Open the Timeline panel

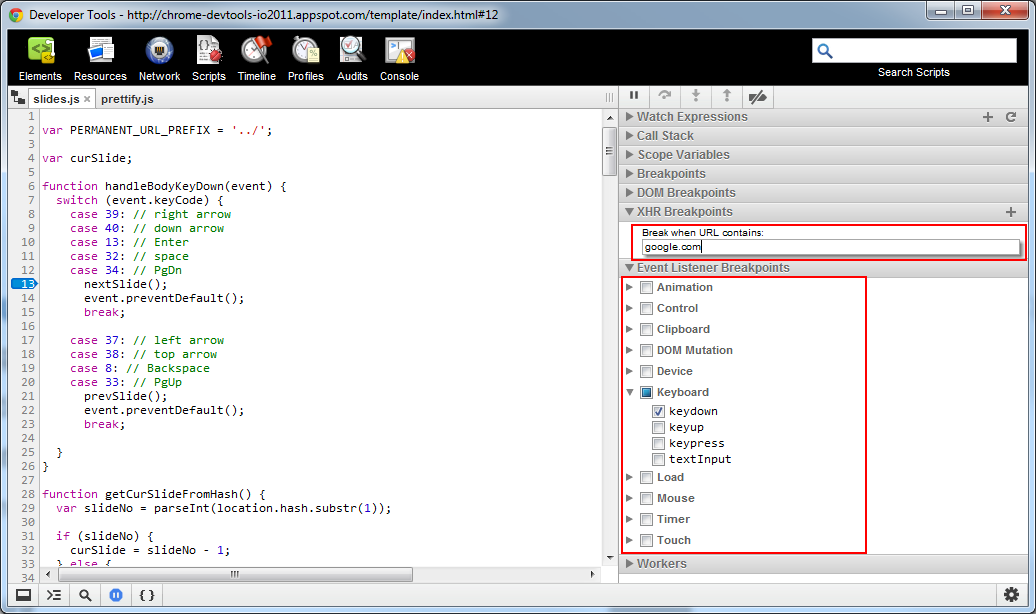[x=256, y=58]
